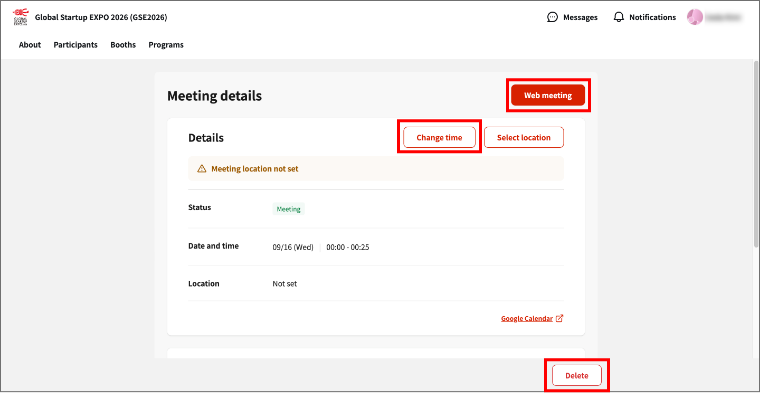This screenshot has width=760, height=393.
Task: Click the Status row label
Action: (x=200, y=207)
